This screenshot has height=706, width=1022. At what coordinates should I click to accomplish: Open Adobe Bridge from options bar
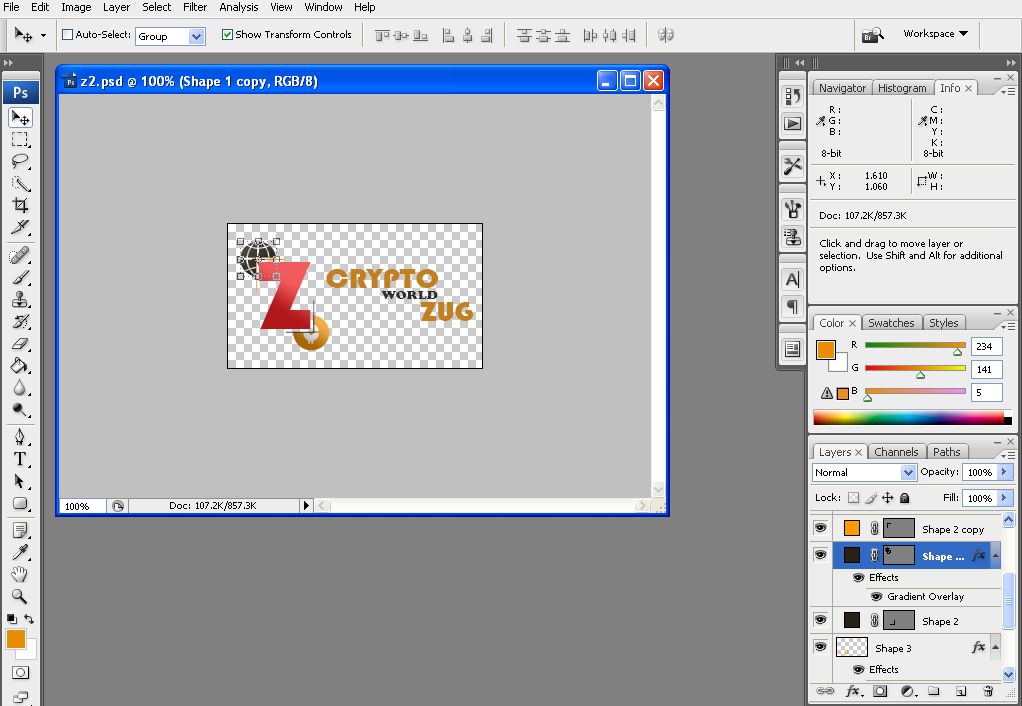point(872,35)
